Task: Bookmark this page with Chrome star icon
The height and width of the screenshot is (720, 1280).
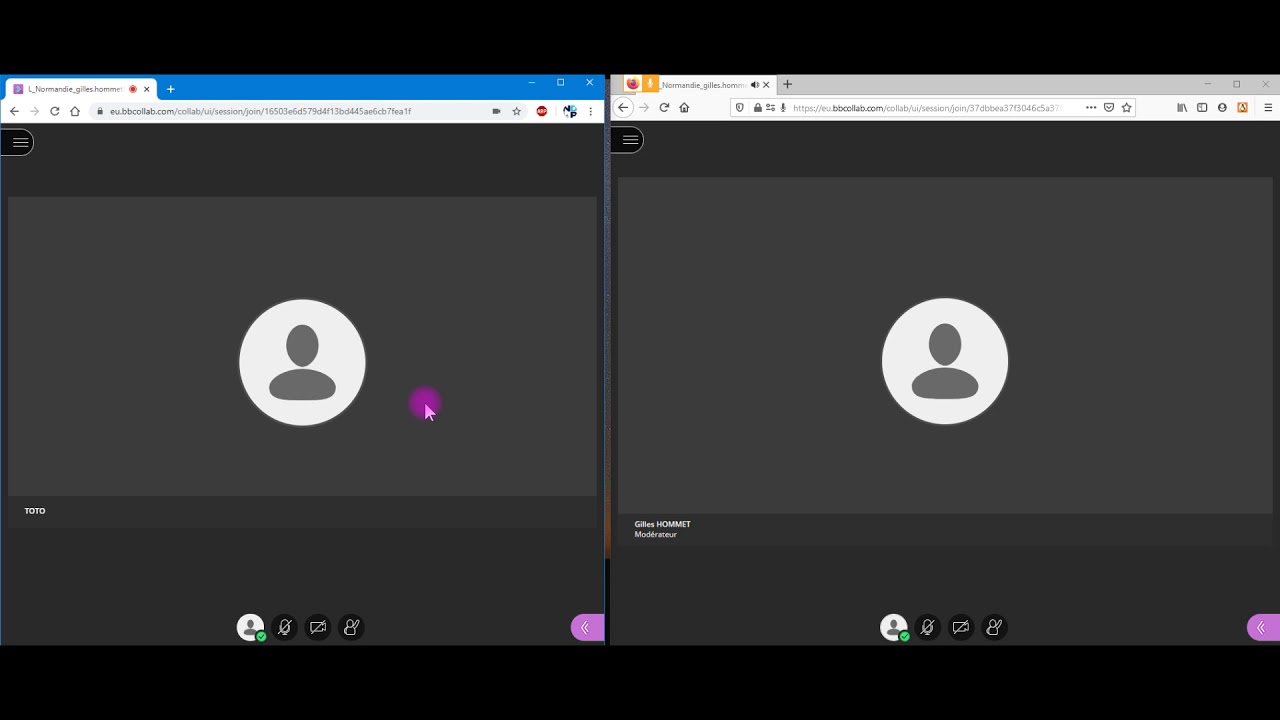Action: tap(517, 112)
